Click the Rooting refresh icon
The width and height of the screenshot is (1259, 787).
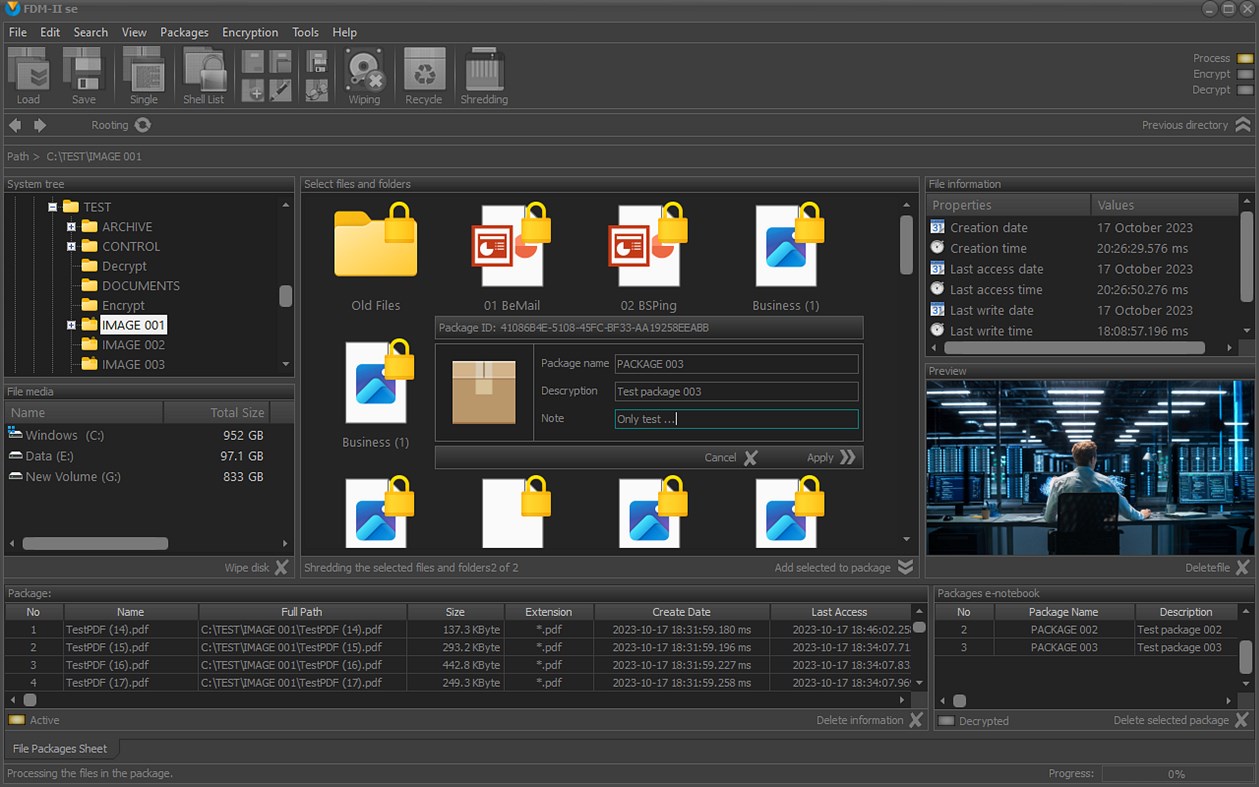click(x=141, y=124)
